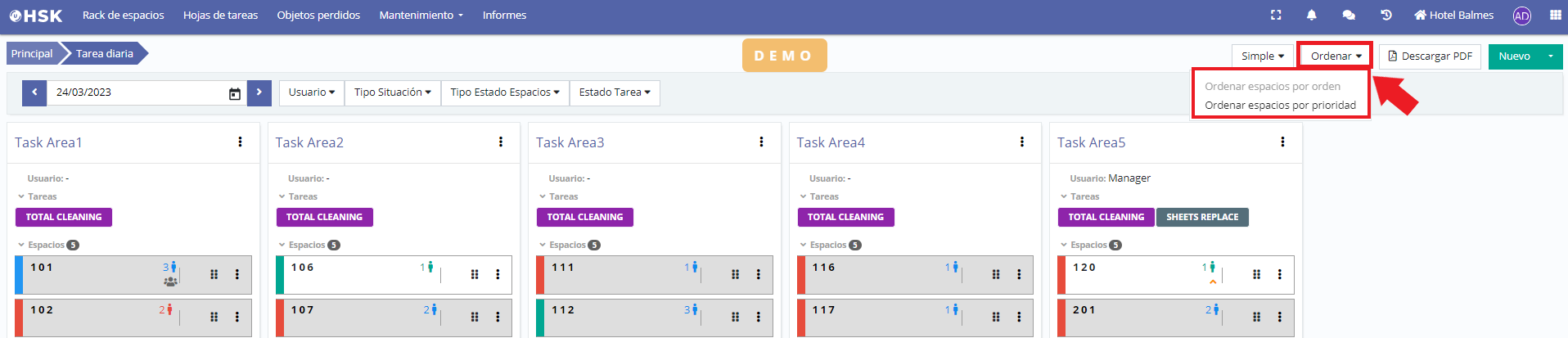Image resolution: width=1568 pixels, height=338 pixels.
Task: Open three-dot menu for room 111
Action: [x=758, y=274]
